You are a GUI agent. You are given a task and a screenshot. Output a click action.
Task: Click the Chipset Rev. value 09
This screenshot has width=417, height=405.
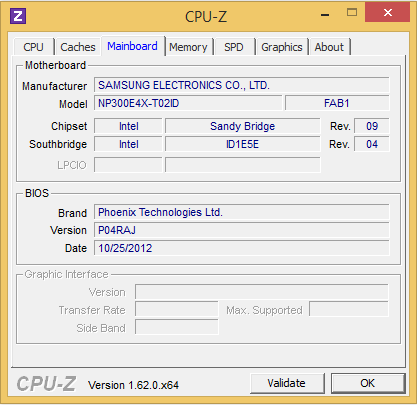pyautogui.click(x=372, y=126)
